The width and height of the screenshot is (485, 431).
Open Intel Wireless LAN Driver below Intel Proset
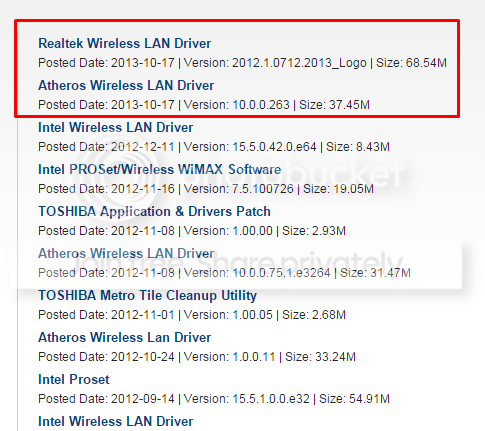(115, 421)
